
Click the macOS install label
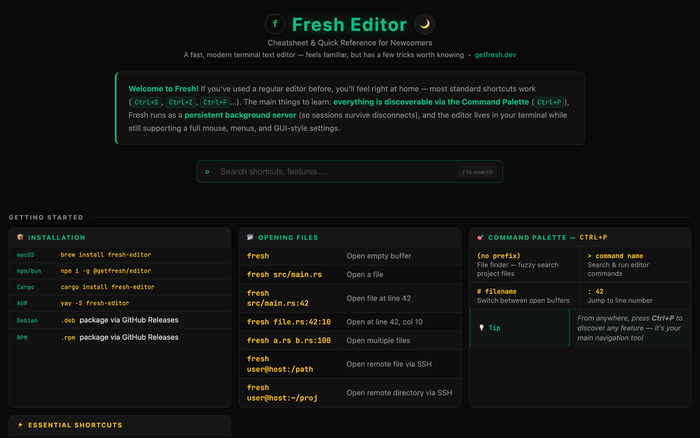(25, 255)
